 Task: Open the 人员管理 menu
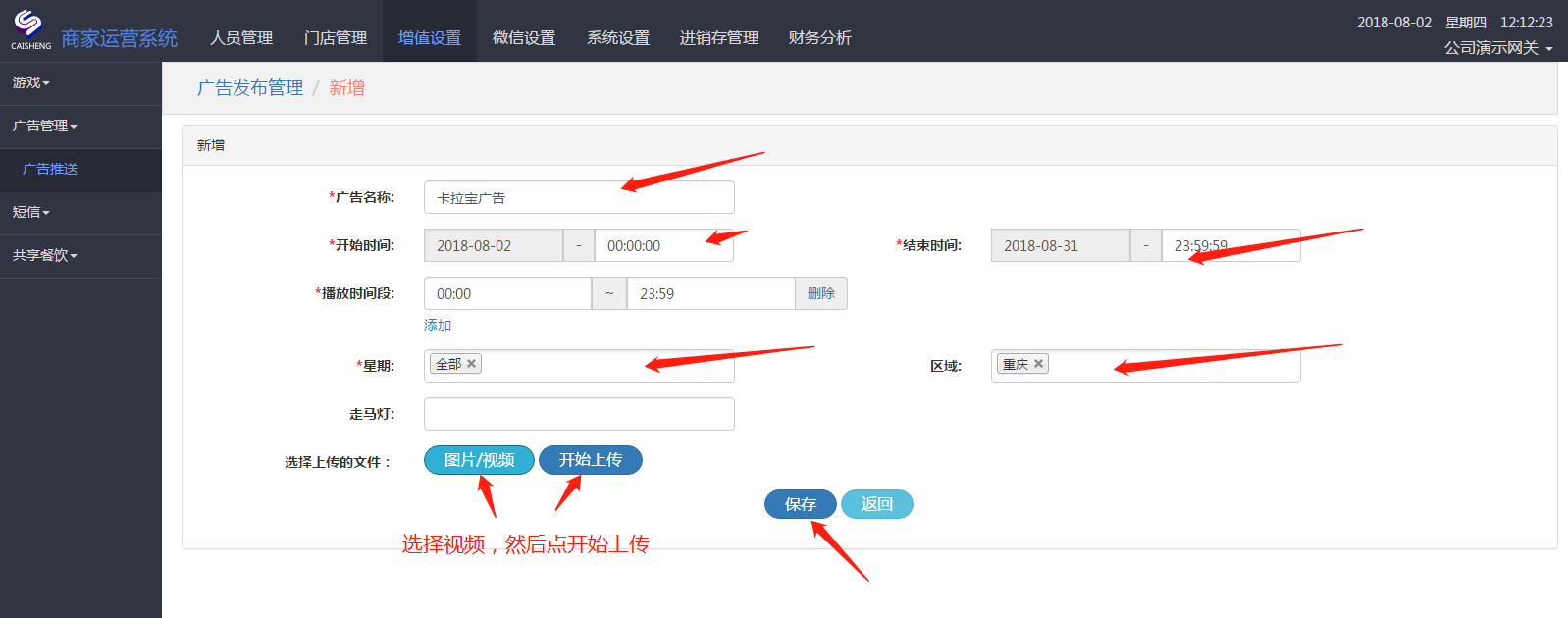click(241, 37)
